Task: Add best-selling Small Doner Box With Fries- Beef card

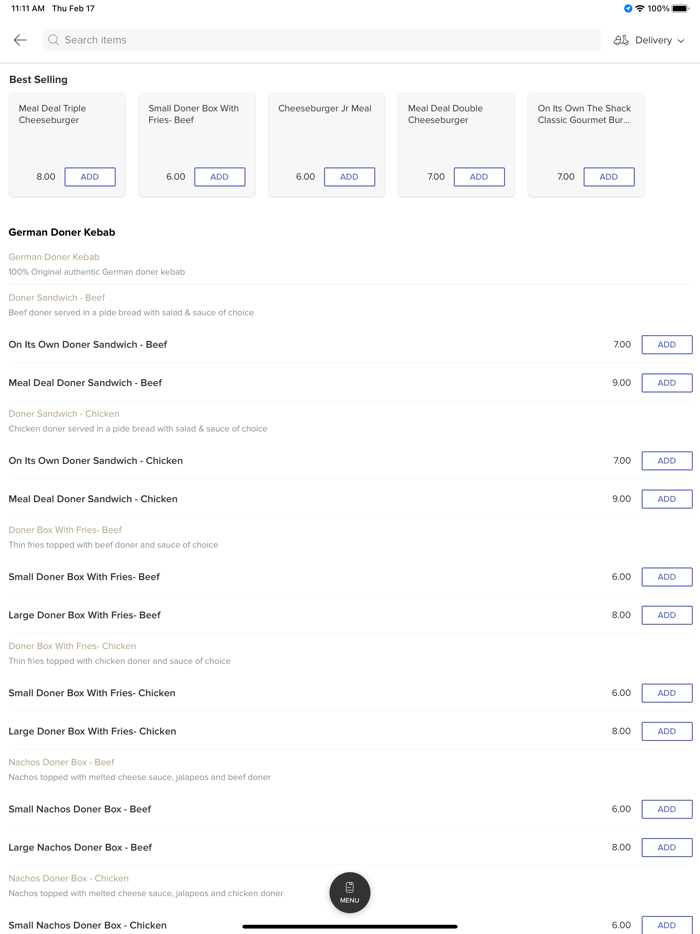Action: point(220,177)
